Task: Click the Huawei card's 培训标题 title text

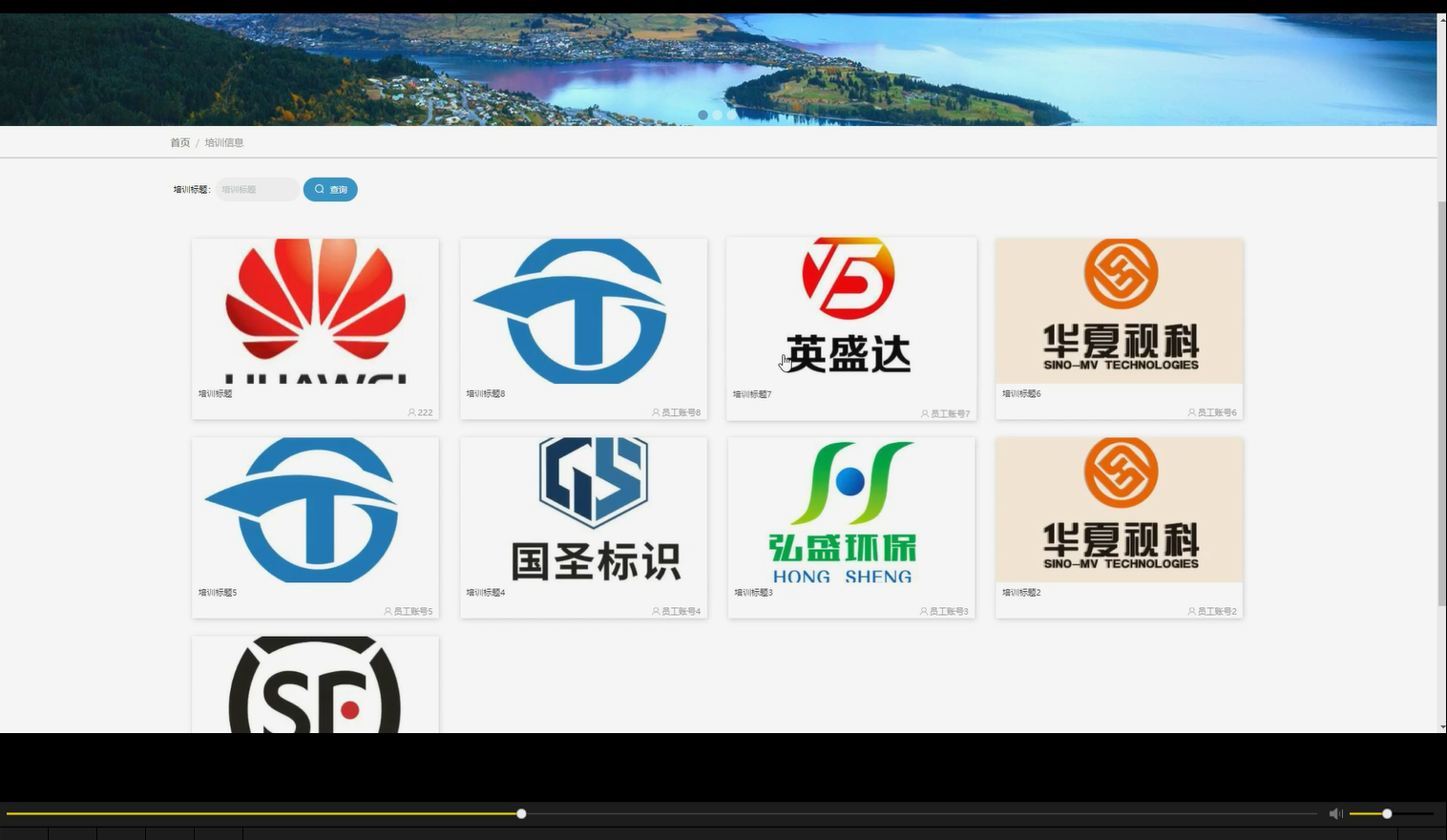Action: click(215, 393)
